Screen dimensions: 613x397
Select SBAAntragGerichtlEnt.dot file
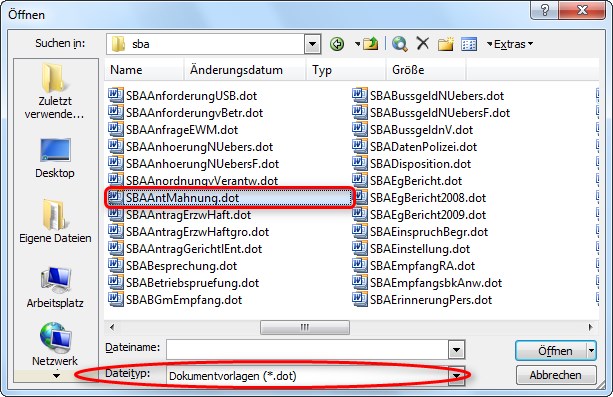click(x=185, y=249)
